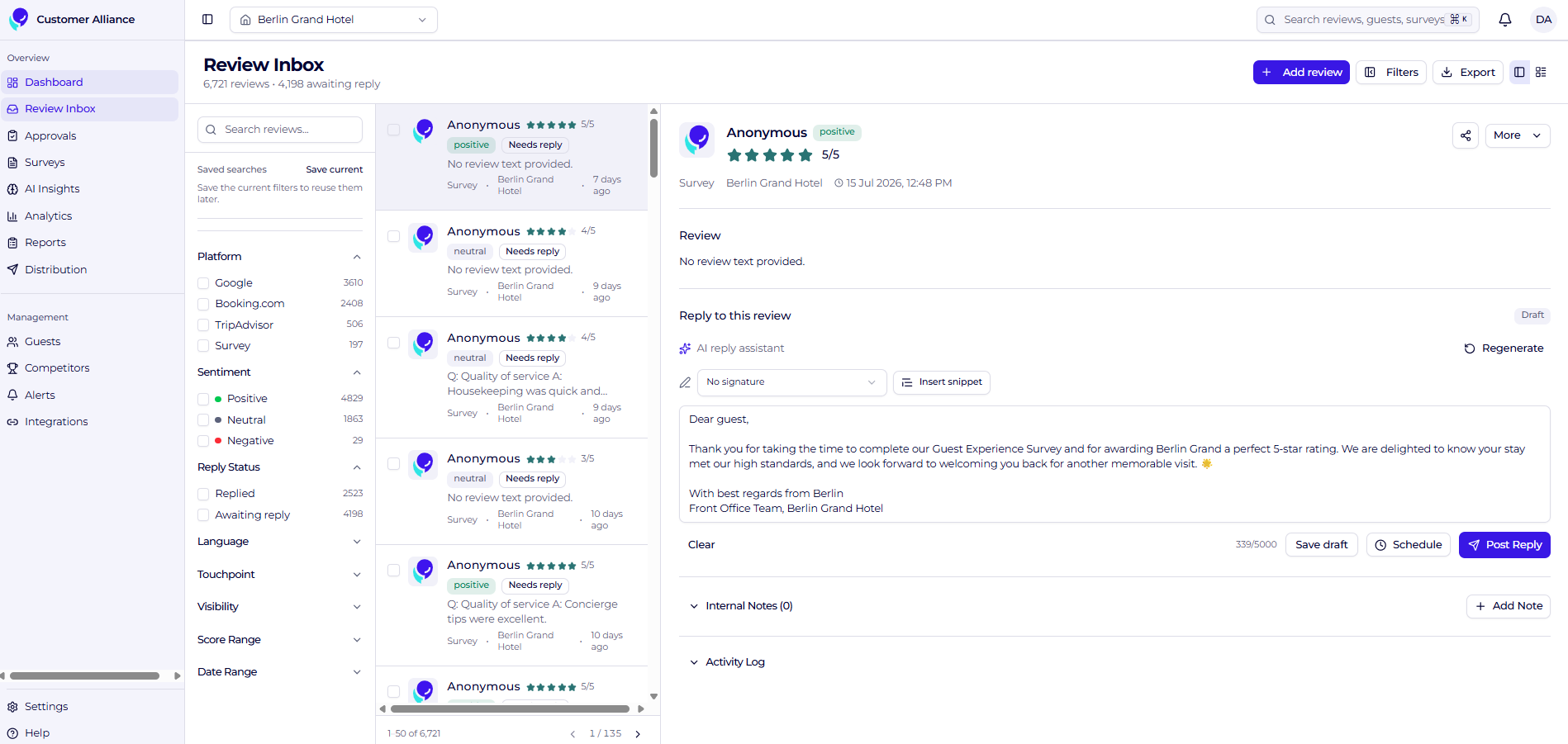This screenshot has width=1568, height=744.
Task: Check the Awaiting reply status filter
Action: pos(203,515)
